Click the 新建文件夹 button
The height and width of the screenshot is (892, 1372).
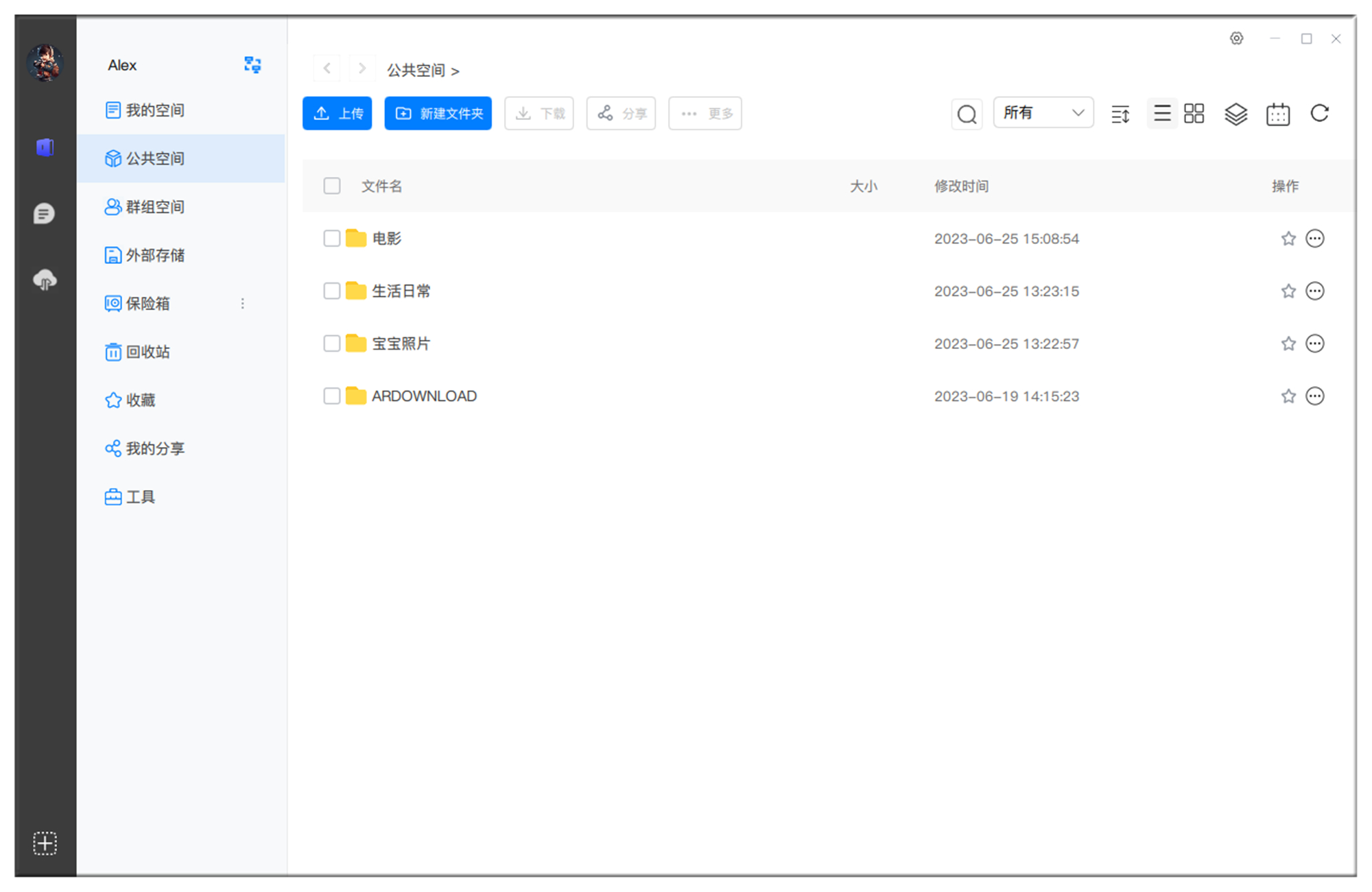(x=438, y=113)
